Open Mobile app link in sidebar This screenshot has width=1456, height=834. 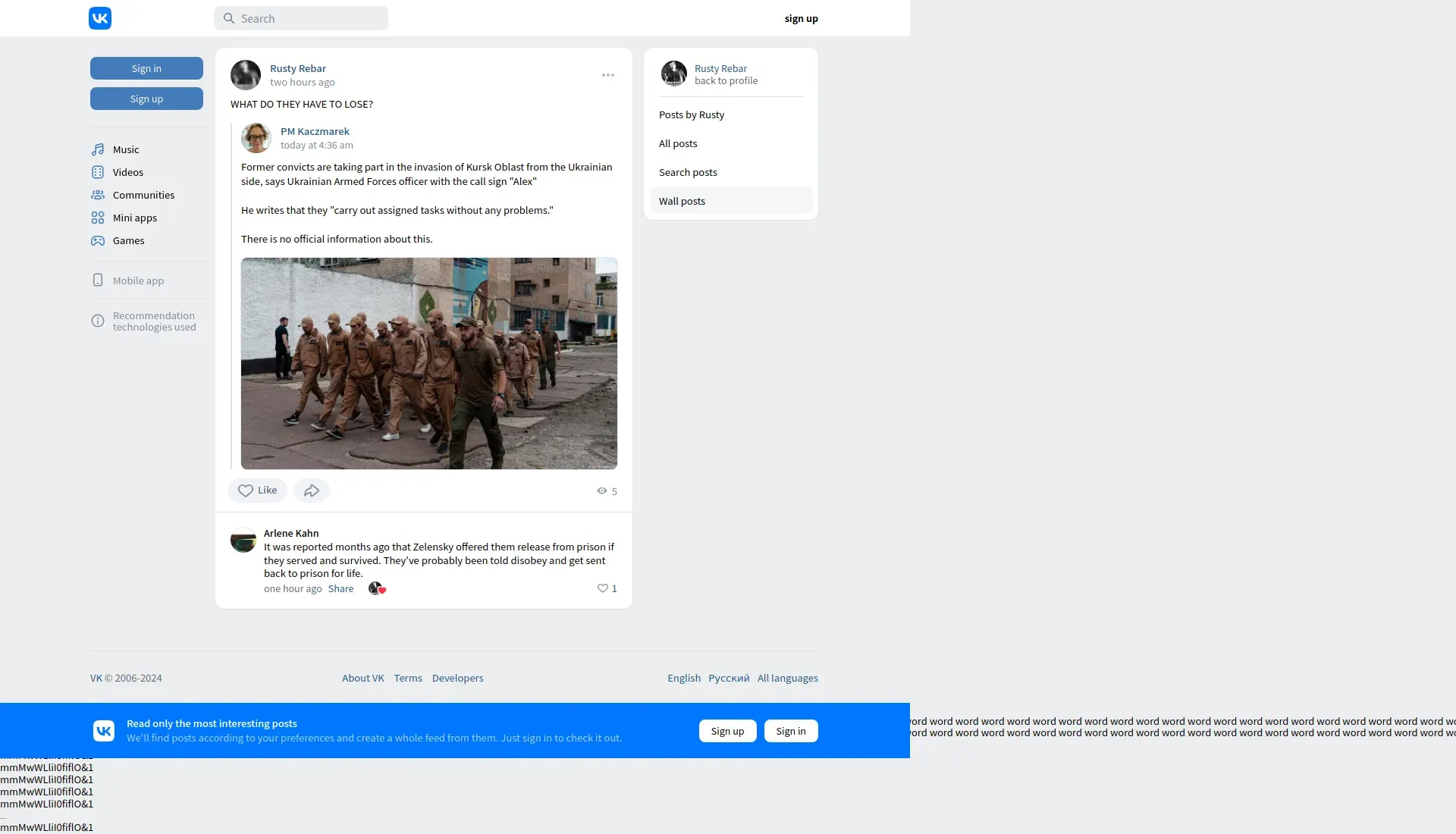point(138,281)
